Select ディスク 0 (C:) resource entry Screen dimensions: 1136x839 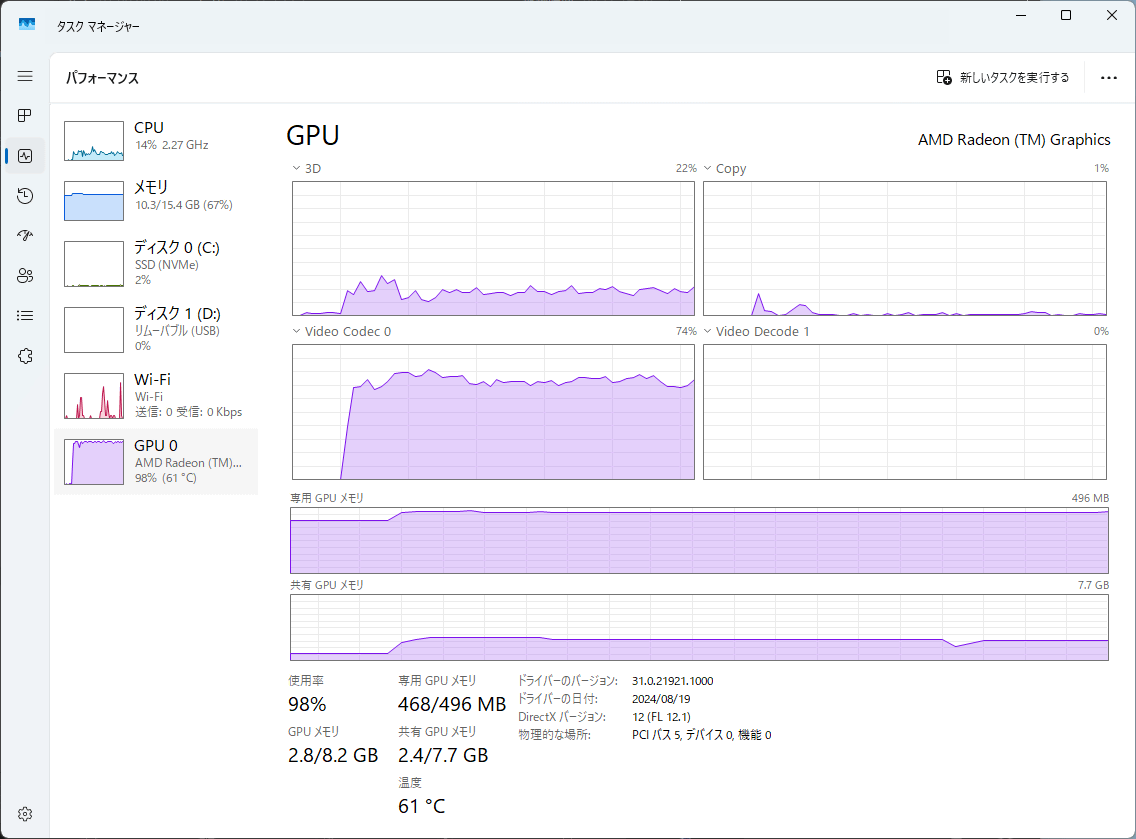click(x=155, y=263)
